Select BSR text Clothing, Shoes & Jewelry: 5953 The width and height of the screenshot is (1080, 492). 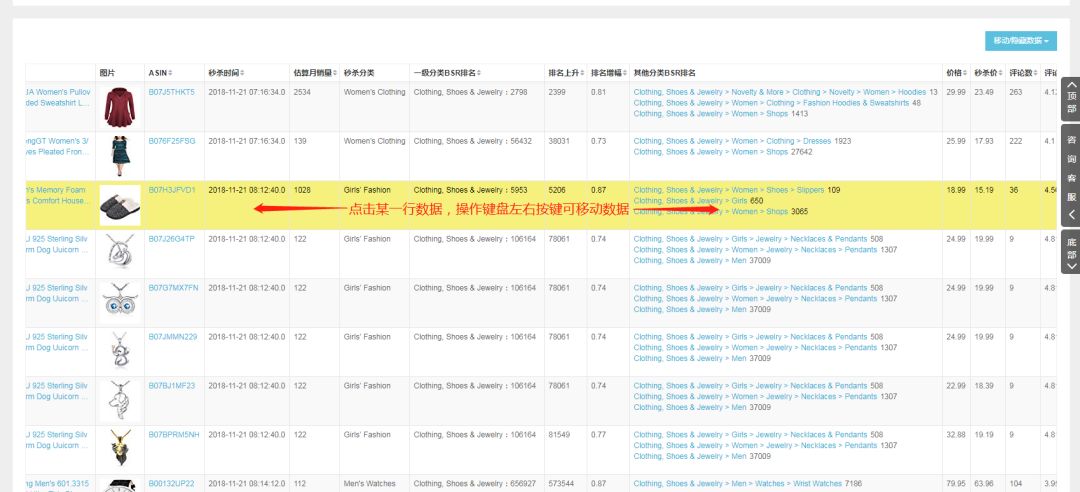click(x=470, y=189)
